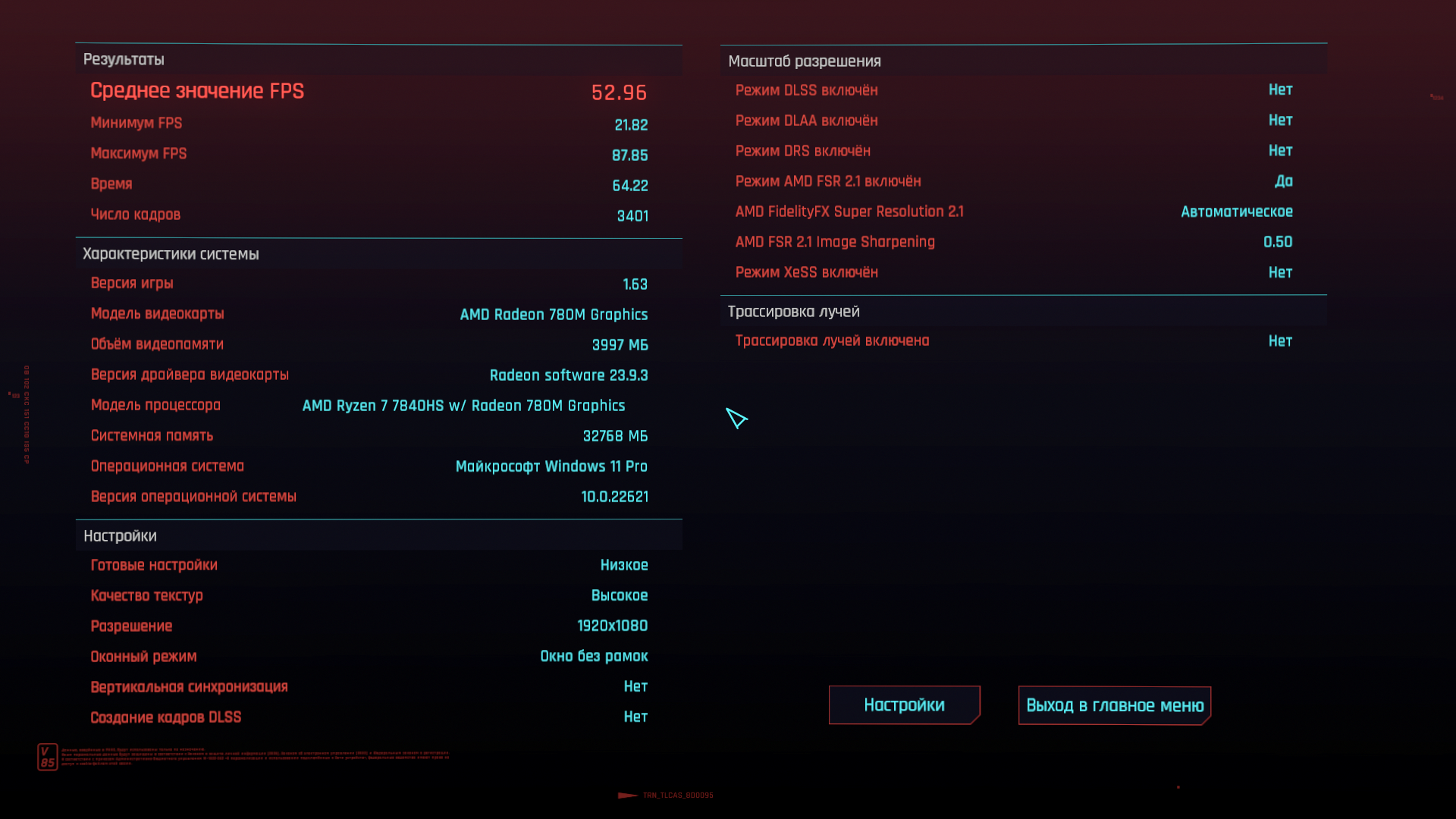Click the Качество текстур value Высокое
Image resolution: width=1456 pixels, height=819 pixels.
619,595
